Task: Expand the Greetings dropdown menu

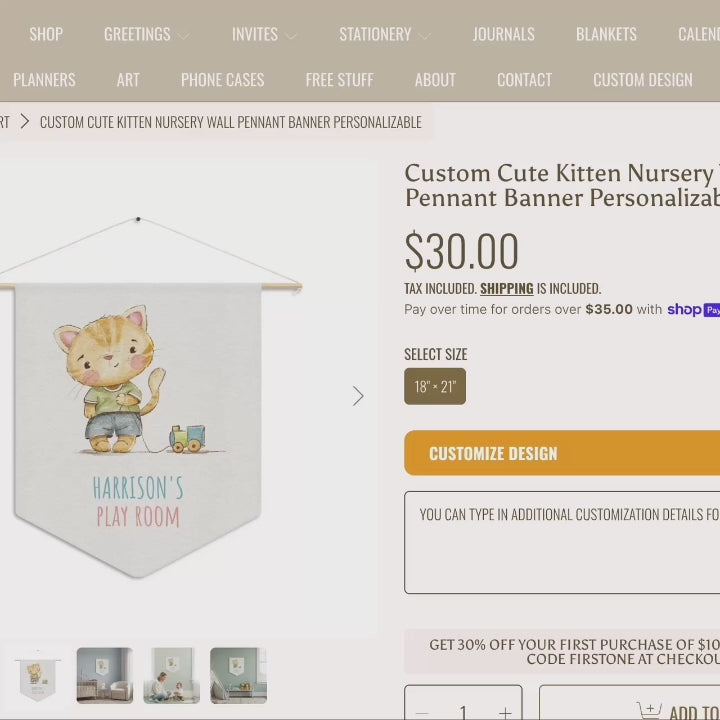Action: (183, 35)
